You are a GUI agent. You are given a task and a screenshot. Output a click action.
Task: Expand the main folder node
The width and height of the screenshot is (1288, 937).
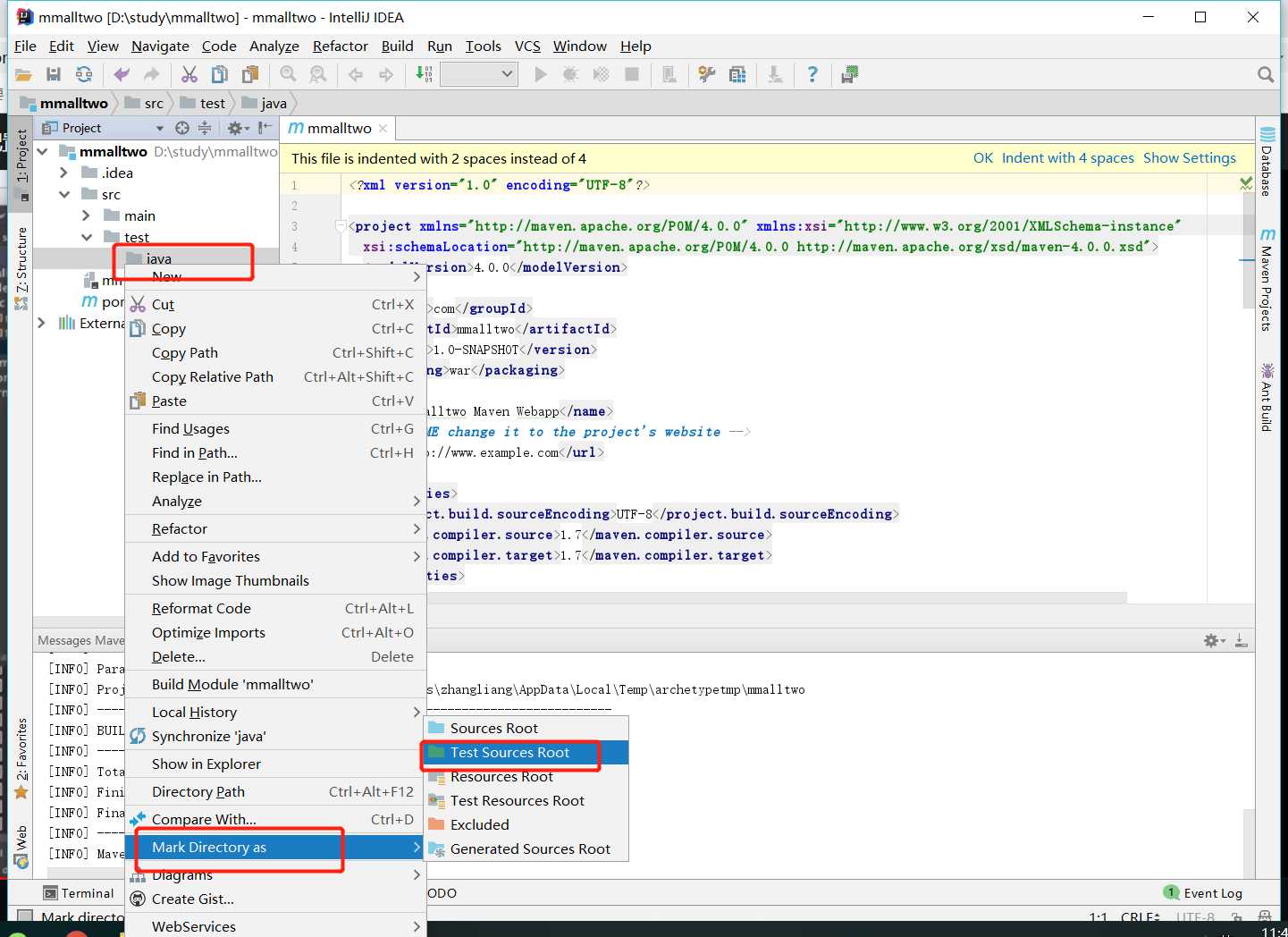86,215
